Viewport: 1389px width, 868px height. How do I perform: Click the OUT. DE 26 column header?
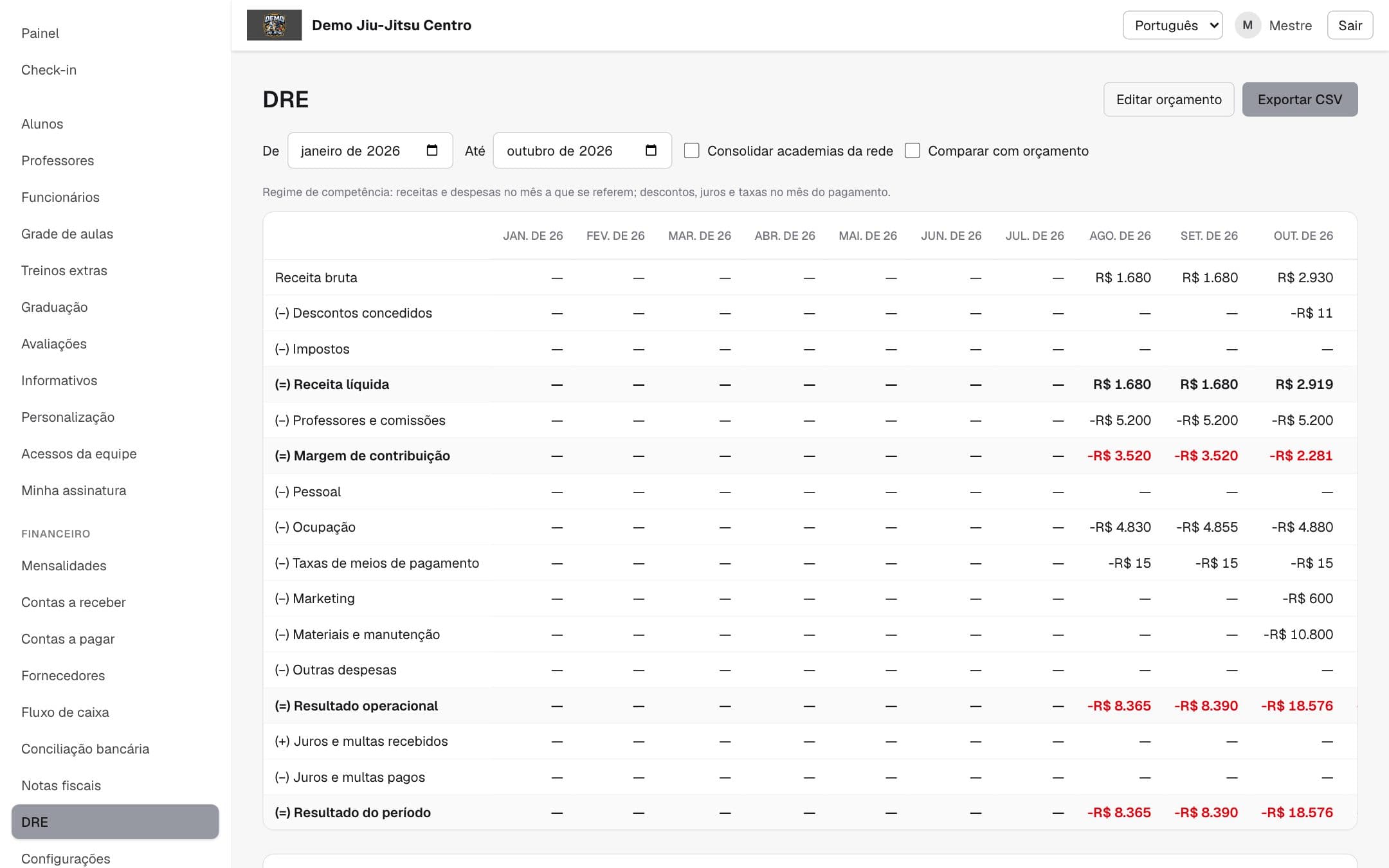click(x=1303, y=236)
